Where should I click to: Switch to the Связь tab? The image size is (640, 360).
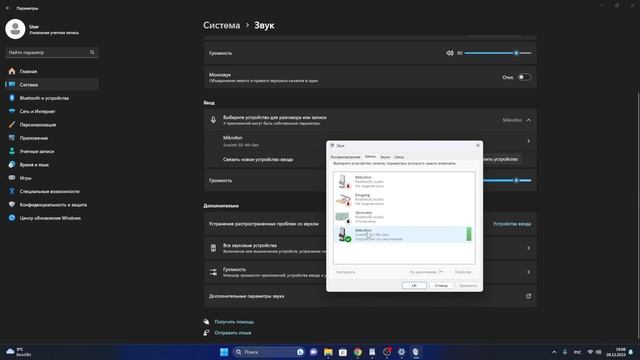tap(399, 157)
